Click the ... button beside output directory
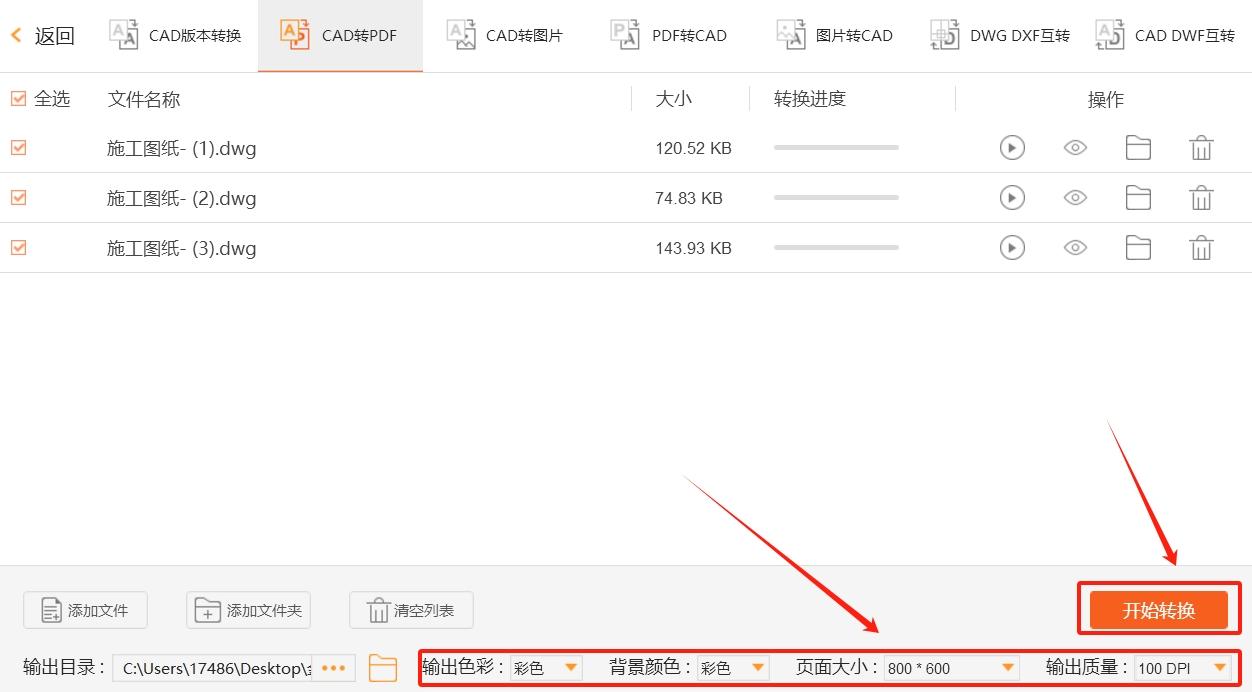The height and width of the screenshot is (692, 1252). 334,667
